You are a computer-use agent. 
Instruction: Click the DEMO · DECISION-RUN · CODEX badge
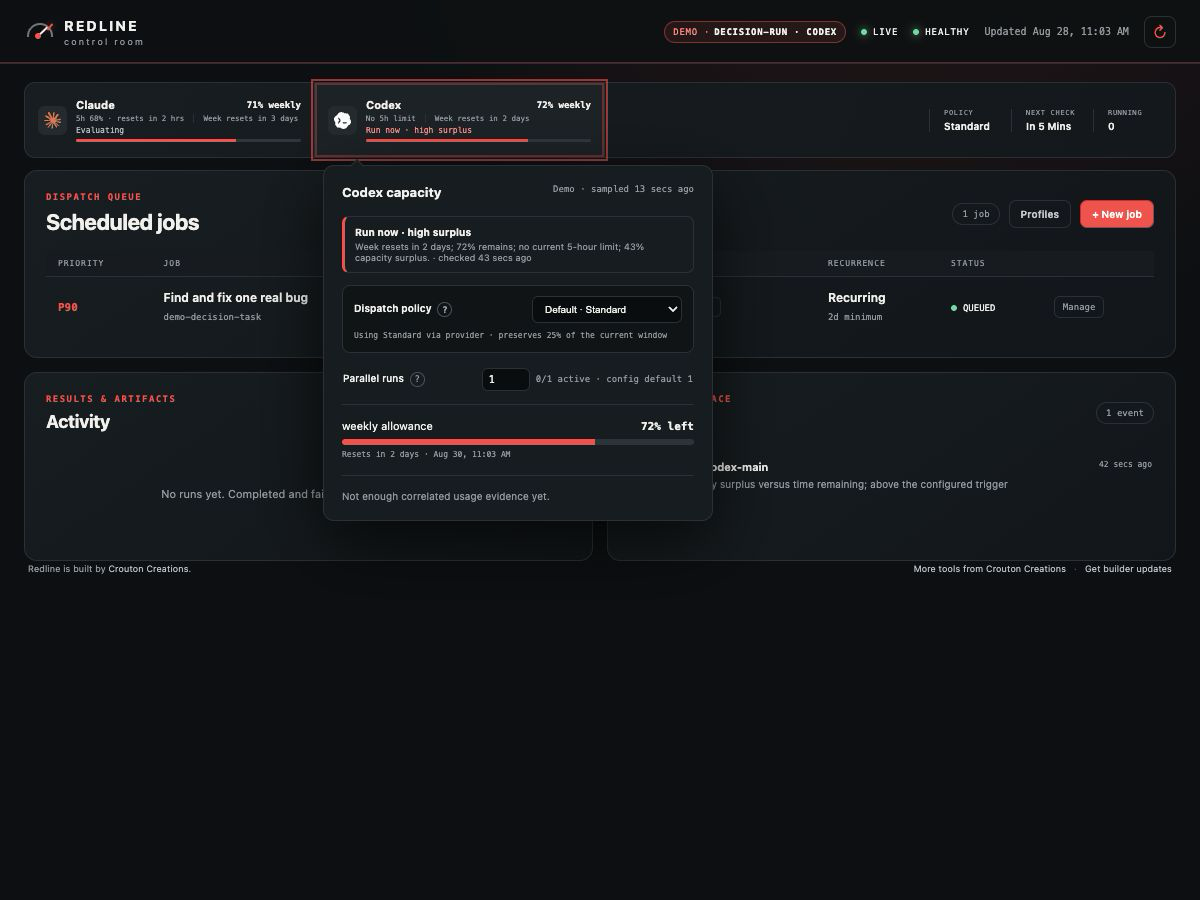click(x=755, y=32)
